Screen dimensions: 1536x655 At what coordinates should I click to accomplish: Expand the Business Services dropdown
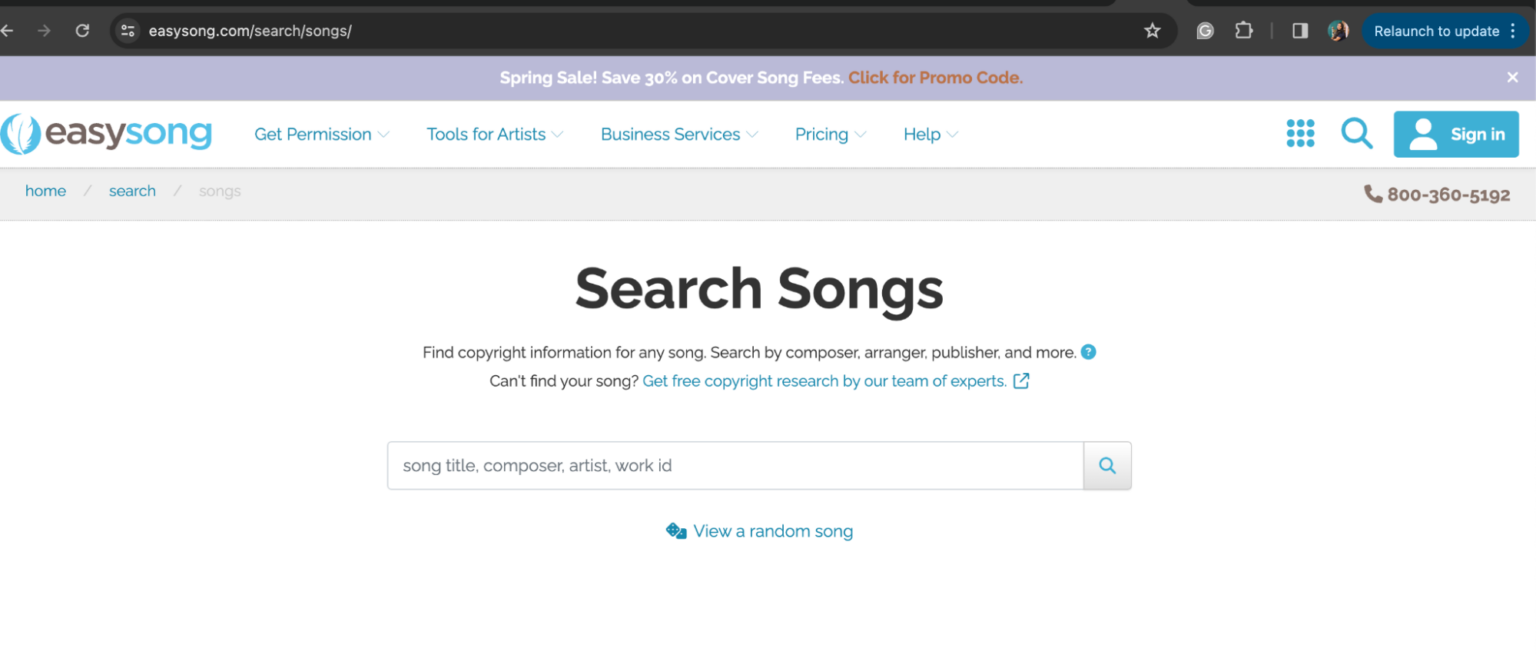pos(670,133)
